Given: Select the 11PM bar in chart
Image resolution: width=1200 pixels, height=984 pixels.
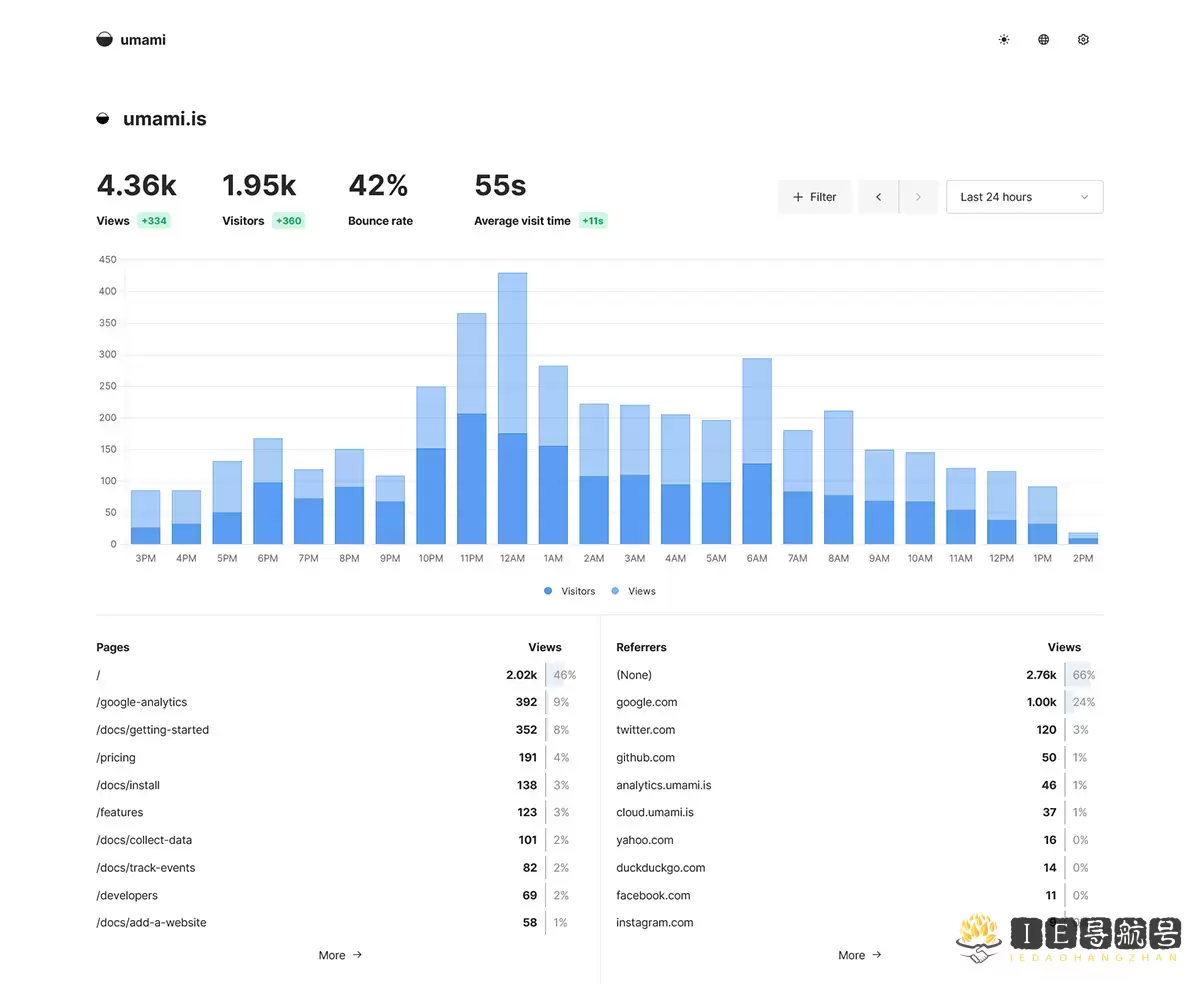Looking at the screenshot, I should (471, 428).
